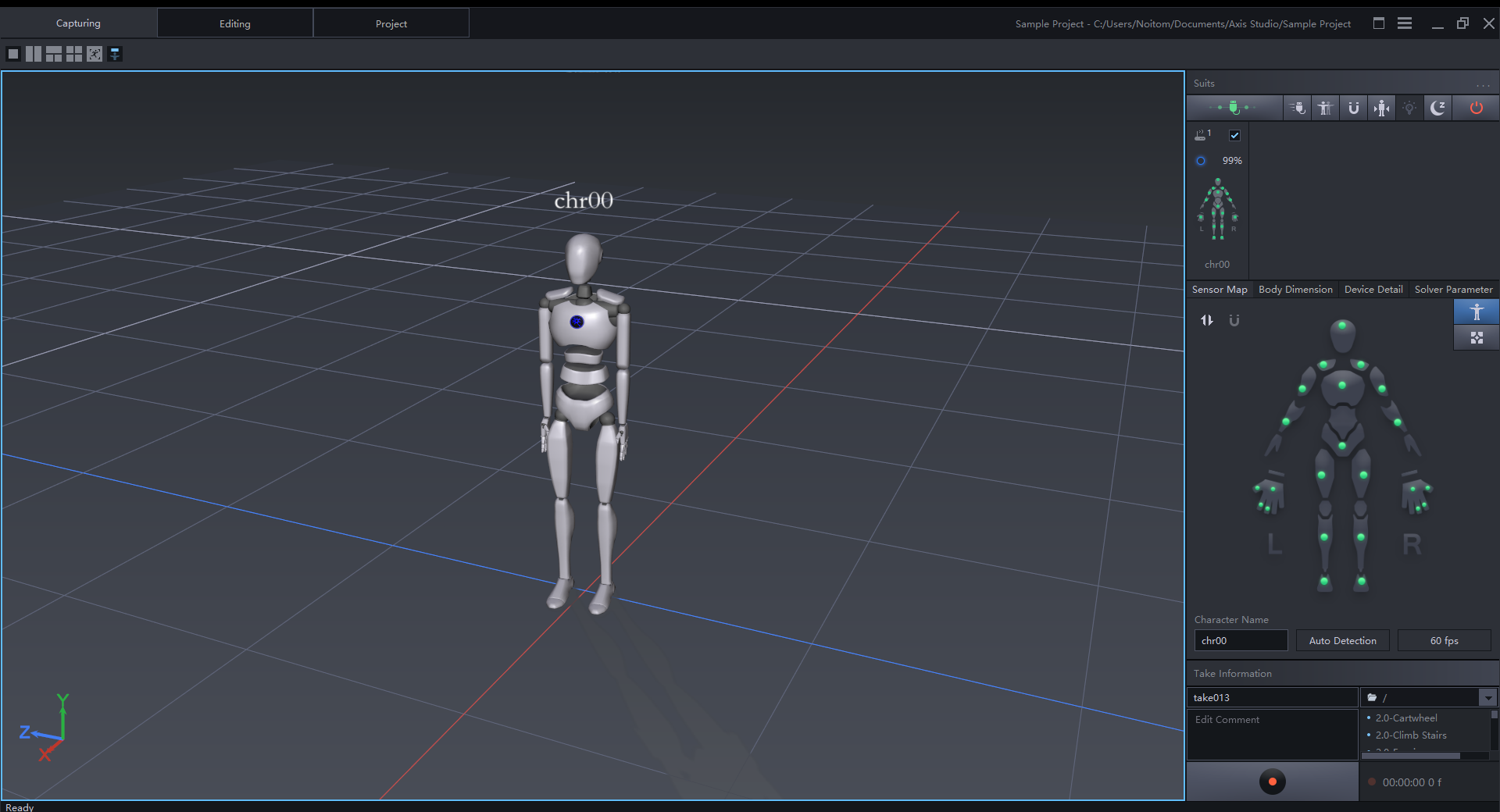Switch to the Sensor Map tab
1500x812 pixels.
1220,290
